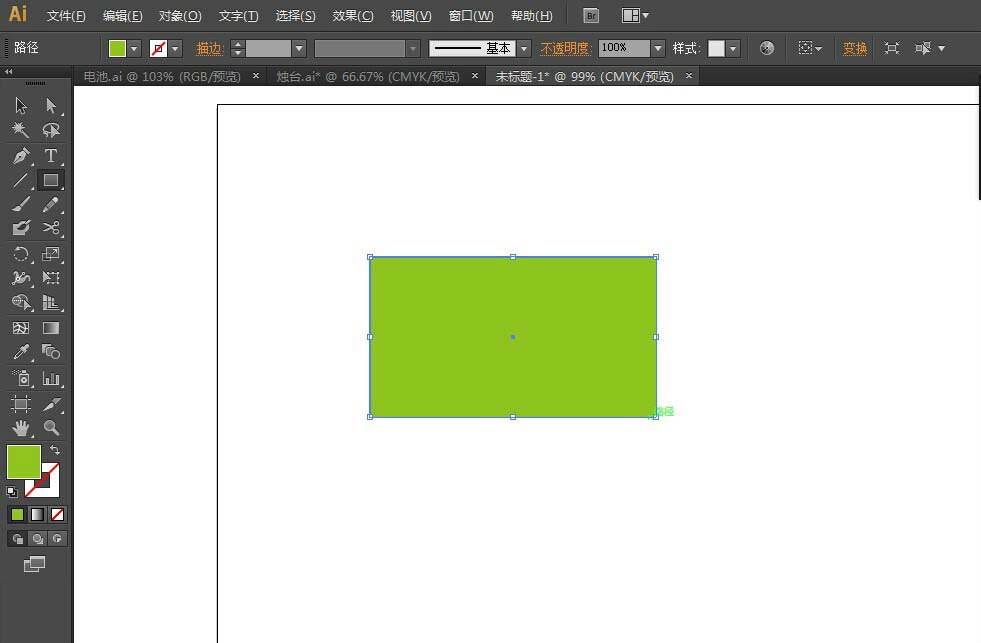Choose the Magic Wand tool

pyautogui.click(x=20, y=130)
